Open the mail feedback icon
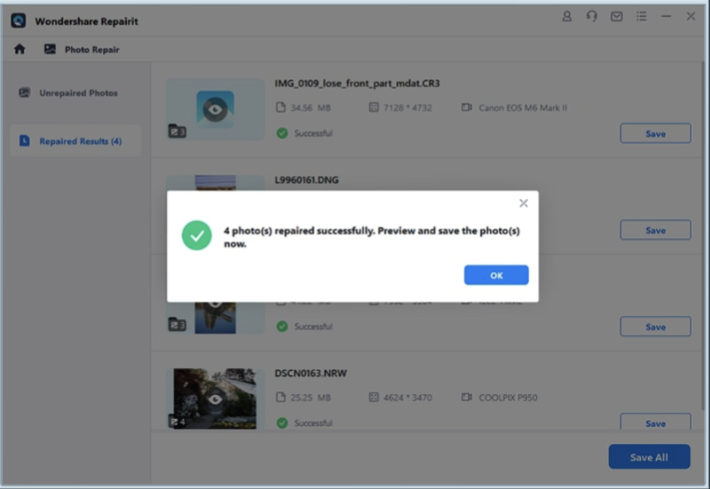This screenshot has height=489, width=710. [616, 17]
